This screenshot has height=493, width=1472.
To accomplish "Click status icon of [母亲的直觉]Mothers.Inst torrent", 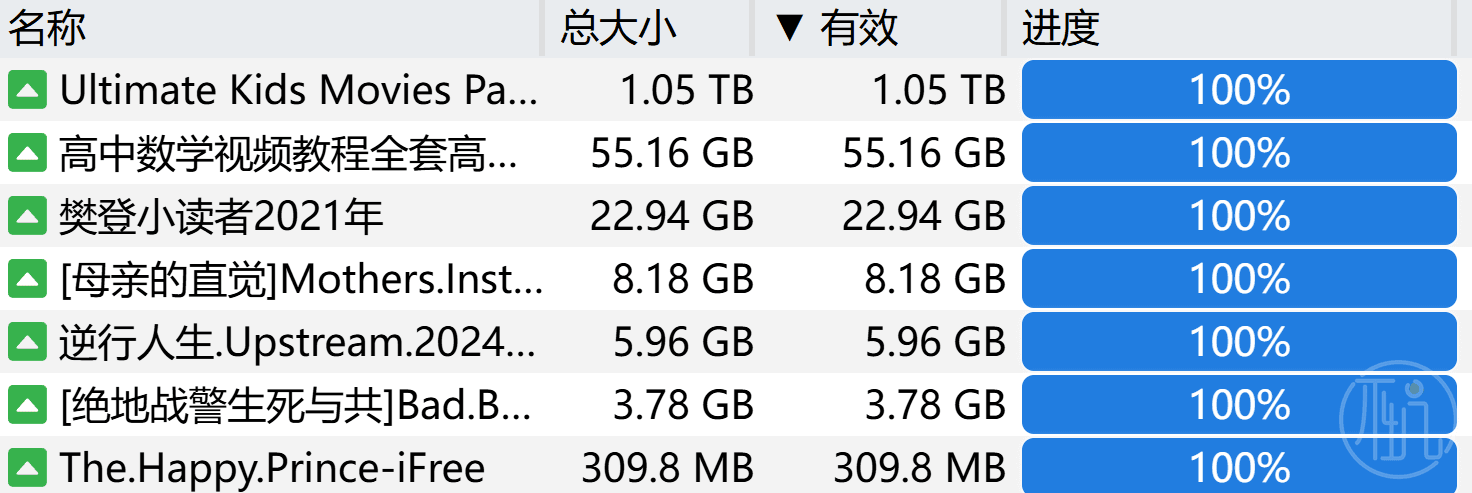I will (x=28, y=279).
